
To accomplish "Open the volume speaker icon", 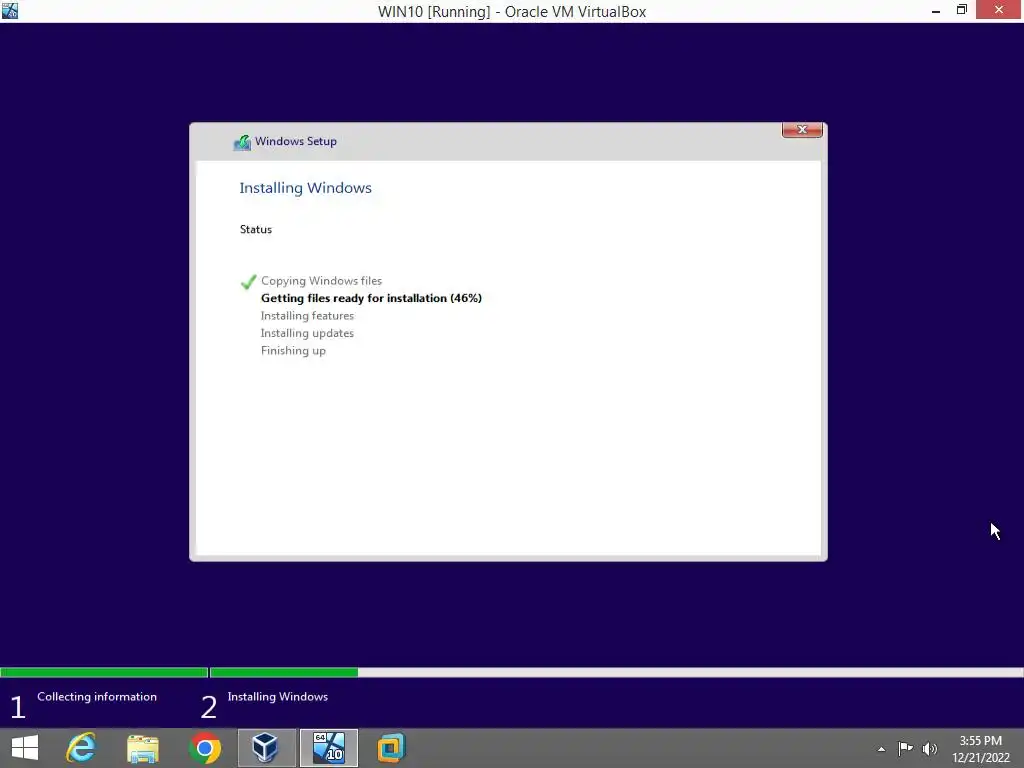I will pyautogui.click(x=930, y=748).
